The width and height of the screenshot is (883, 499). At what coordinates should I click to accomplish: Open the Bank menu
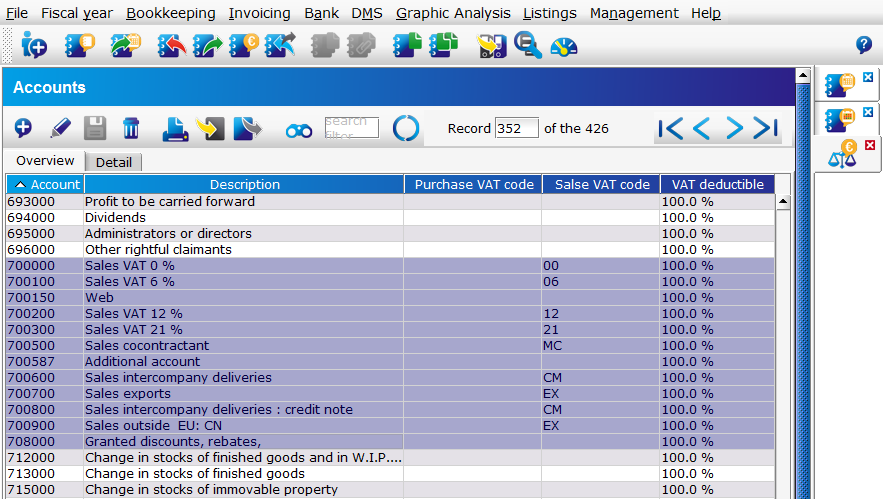click(x=322, y=13)
